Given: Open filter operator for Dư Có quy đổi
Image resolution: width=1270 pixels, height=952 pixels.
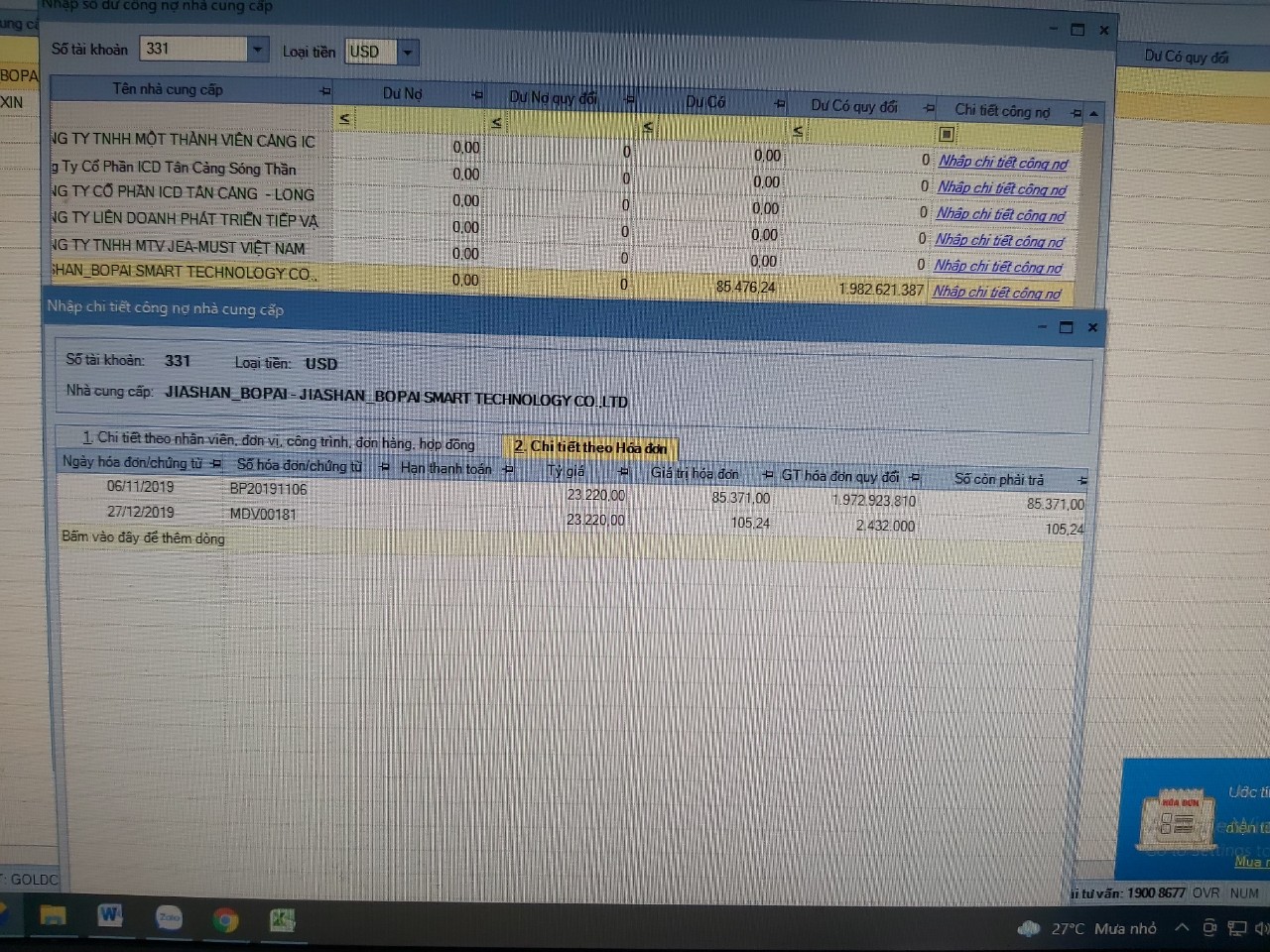Looking at the screenshot, I should tap(797, 131).
